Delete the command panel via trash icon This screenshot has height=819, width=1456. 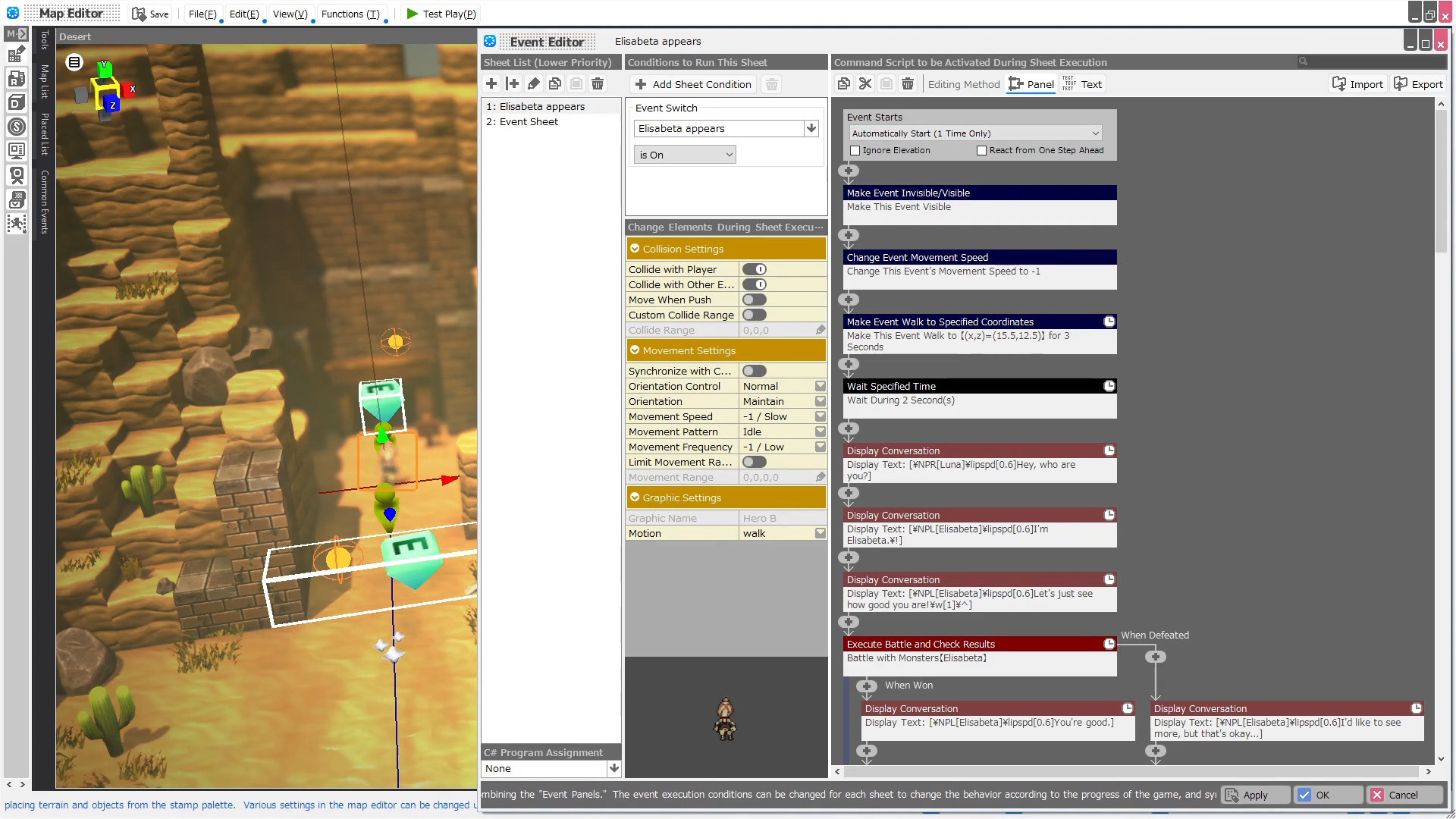[x=908, y=84]
